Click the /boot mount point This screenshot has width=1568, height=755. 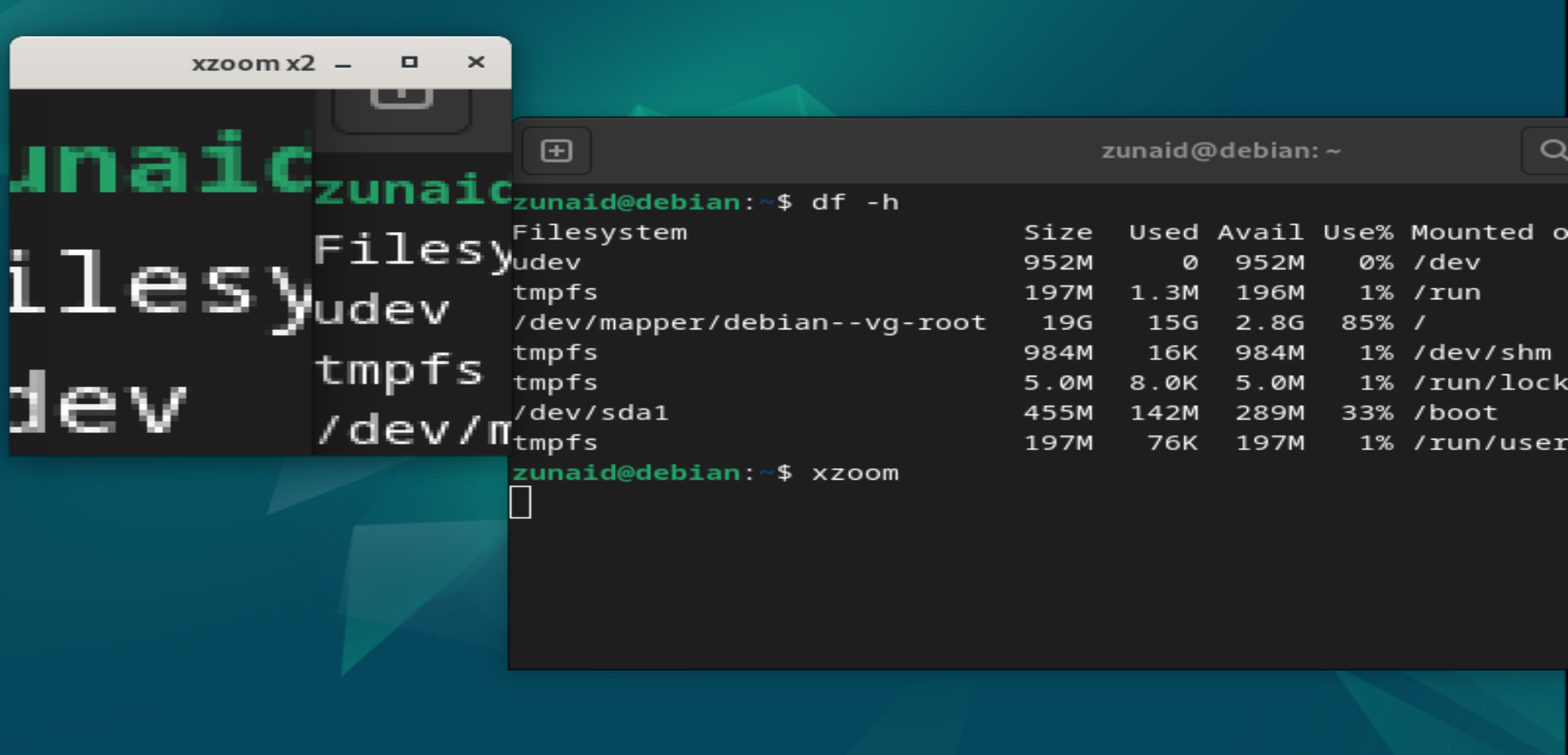tap(1455, 413)
